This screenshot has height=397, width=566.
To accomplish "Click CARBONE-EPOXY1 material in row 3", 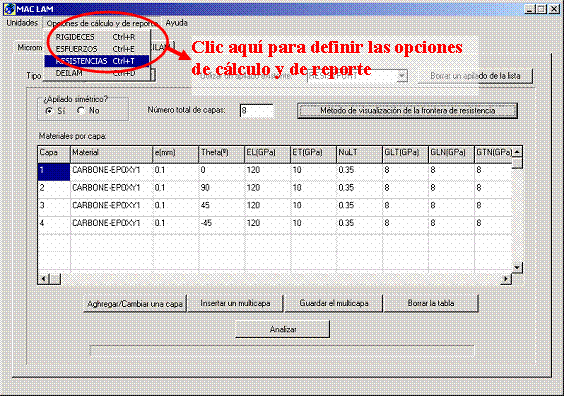I will click(112, 207).
